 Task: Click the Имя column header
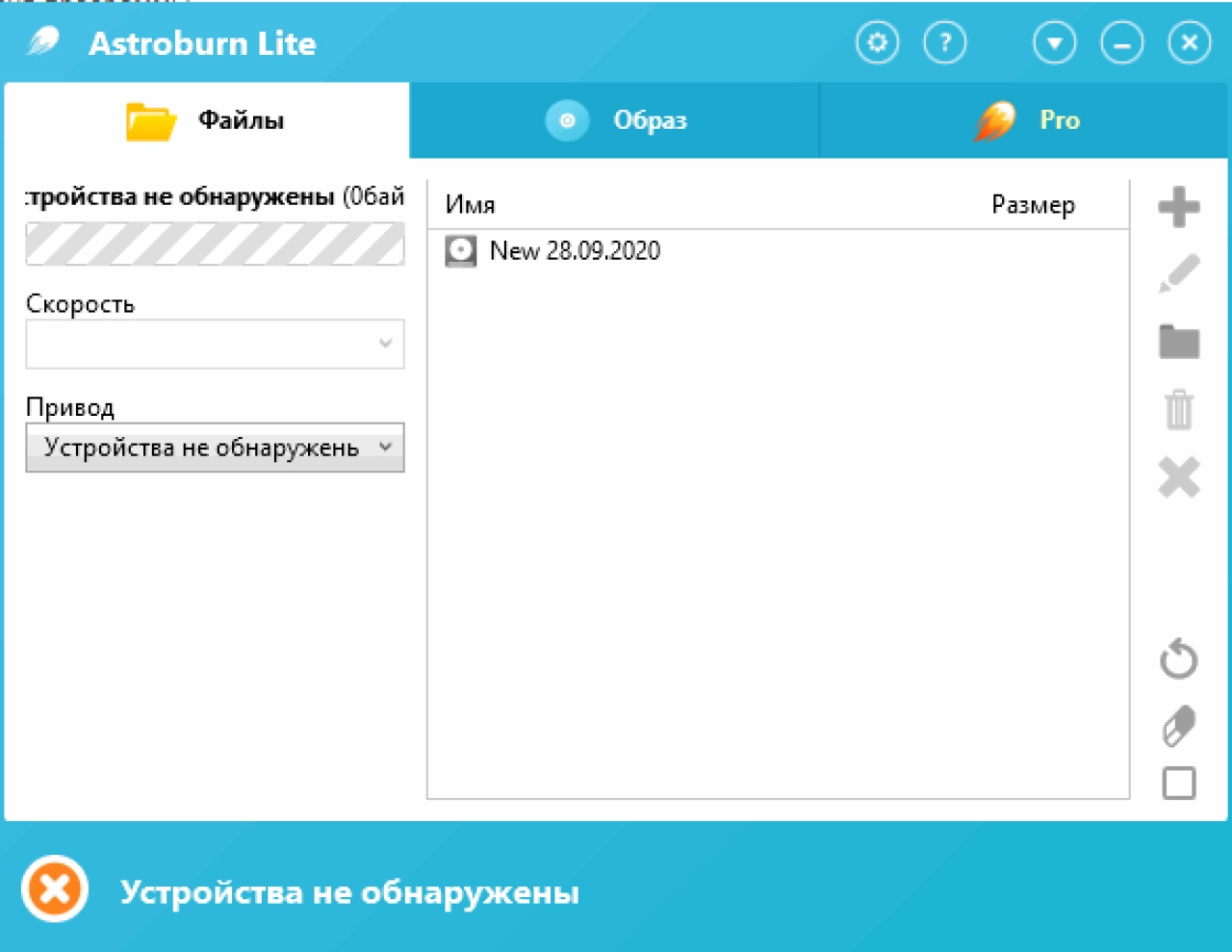(470, 205)
